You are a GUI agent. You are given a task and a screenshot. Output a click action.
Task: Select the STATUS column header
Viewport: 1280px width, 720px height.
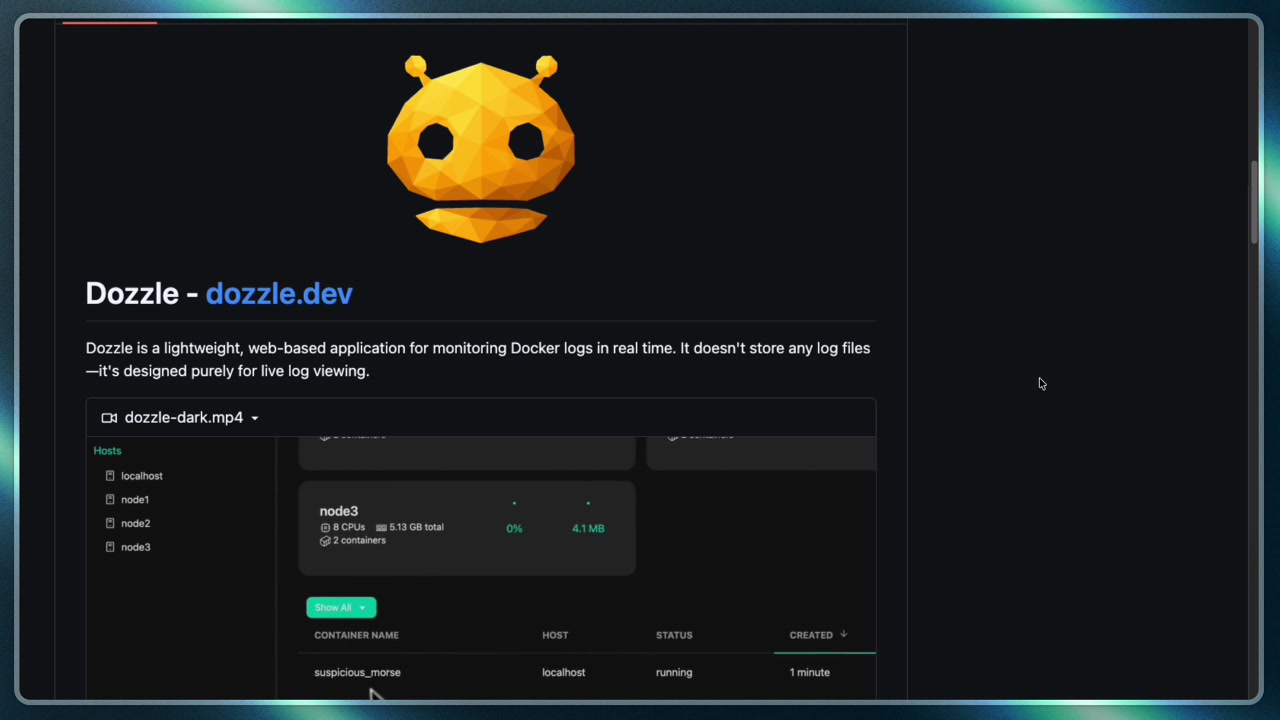pyautogui.click(x=674, y=634)
